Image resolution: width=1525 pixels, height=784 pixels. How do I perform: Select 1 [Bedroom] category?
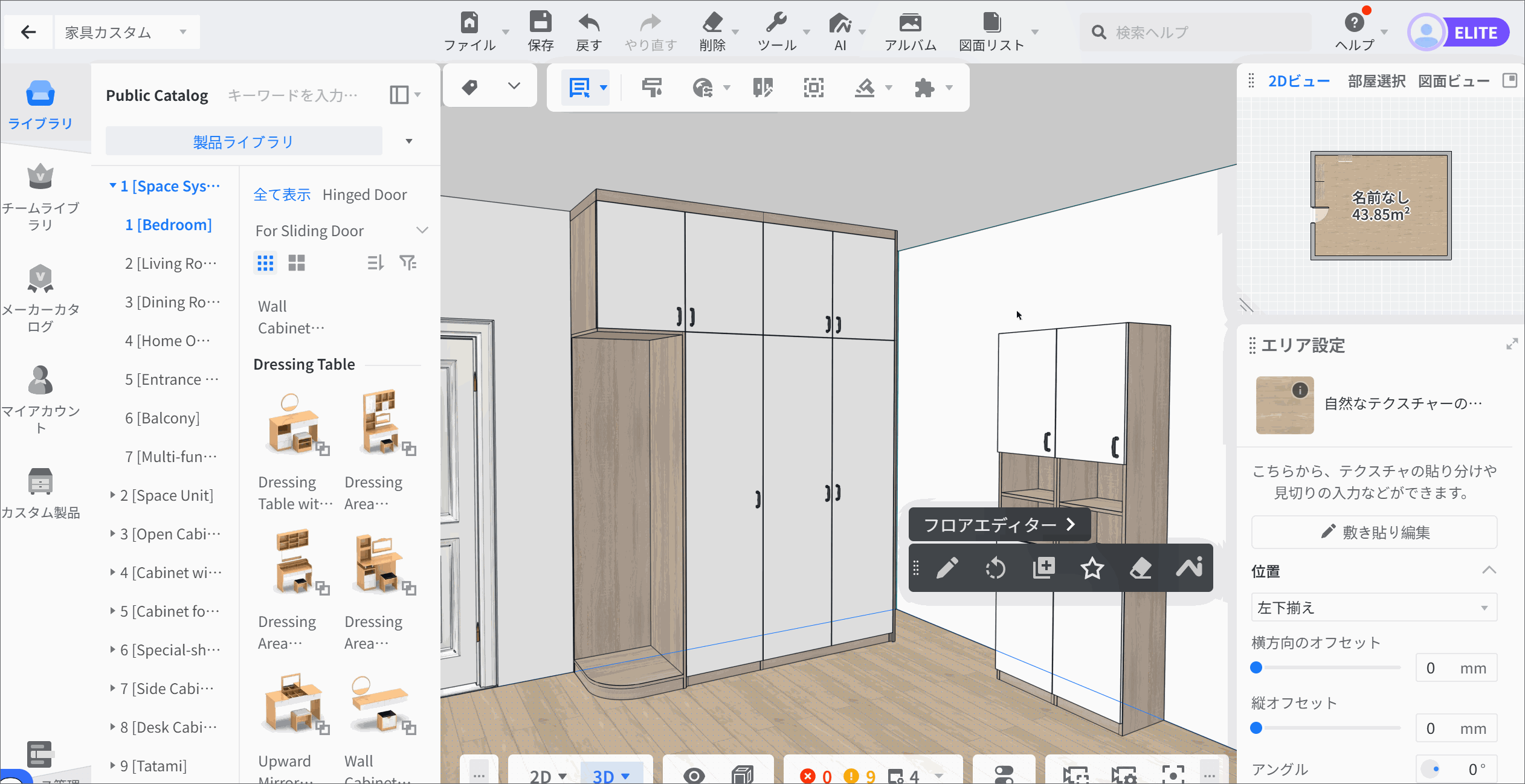click(169, 225)
